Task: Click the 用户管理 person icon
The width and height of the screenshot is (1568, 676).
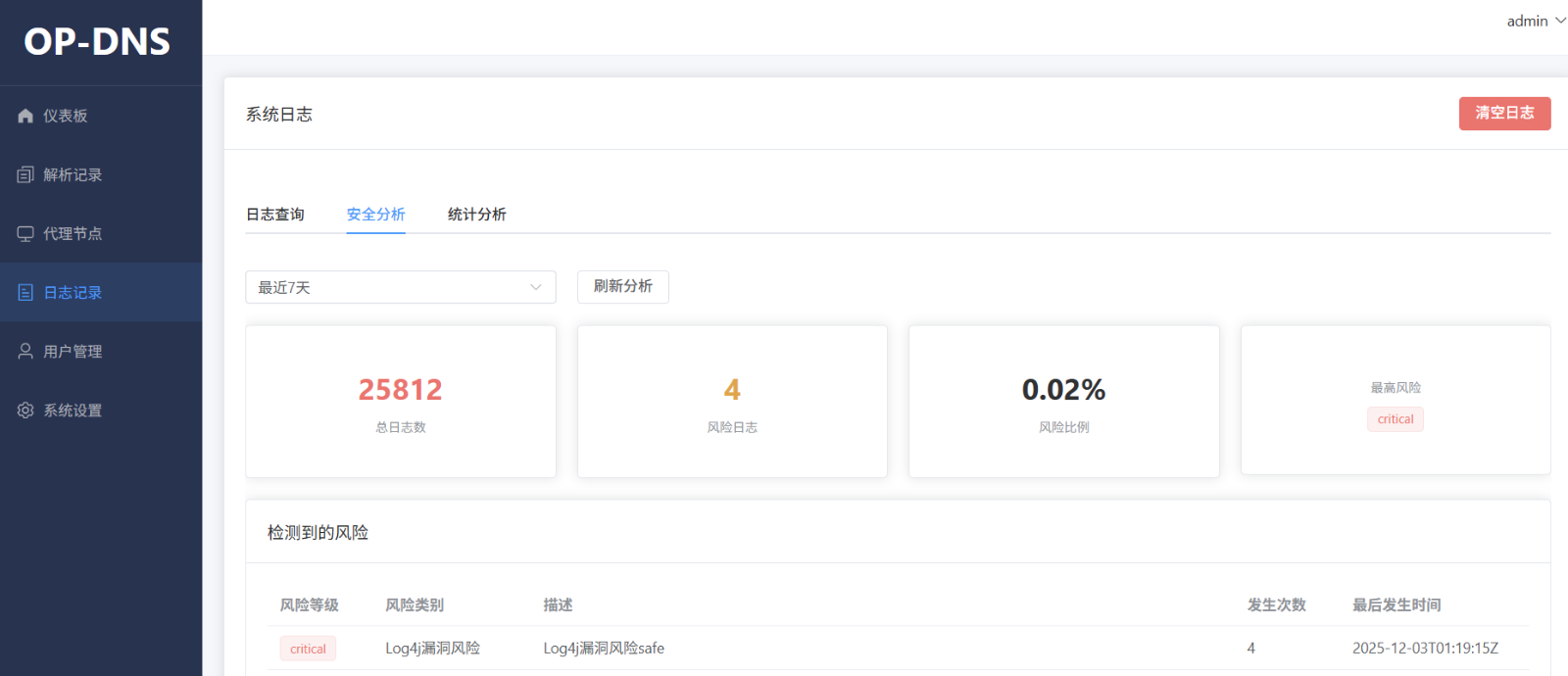Action: (x=25, y=351)
